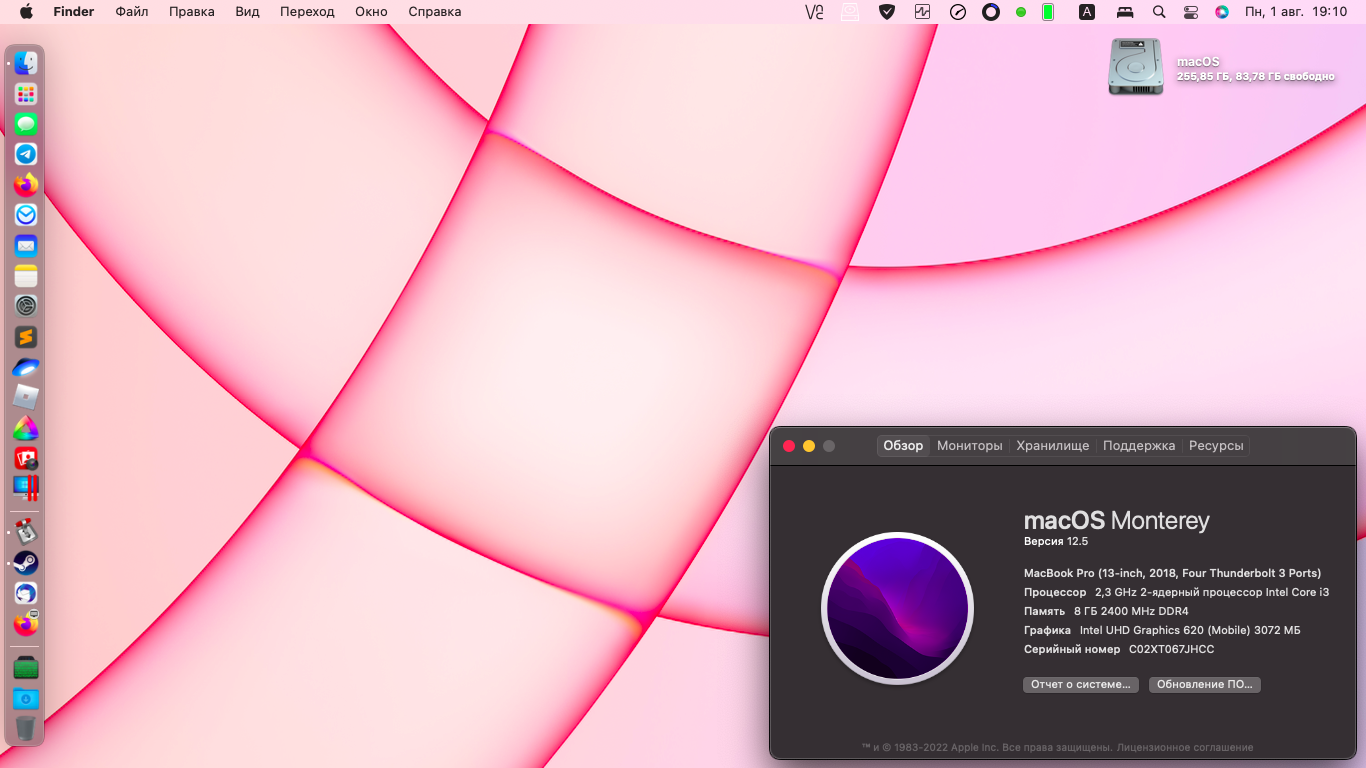Image resolution: width=1366 pixels, height=768 pixels.
Task: Open the blue saucer-shaped app in Dock
Action: point(26,367)
